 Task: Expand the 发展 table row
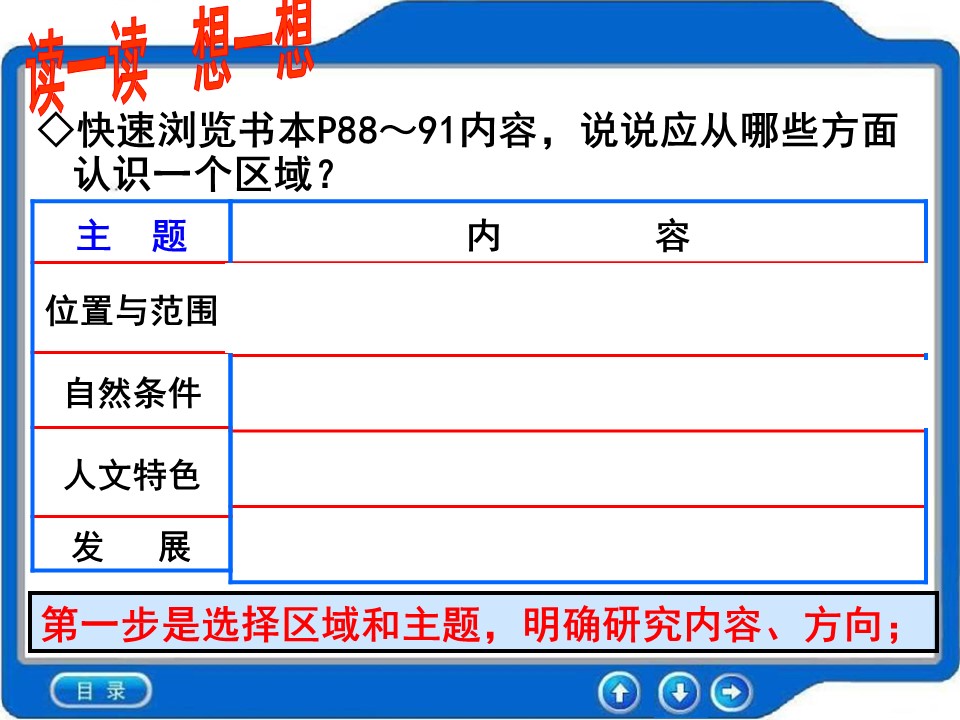[x=130, y=546]
